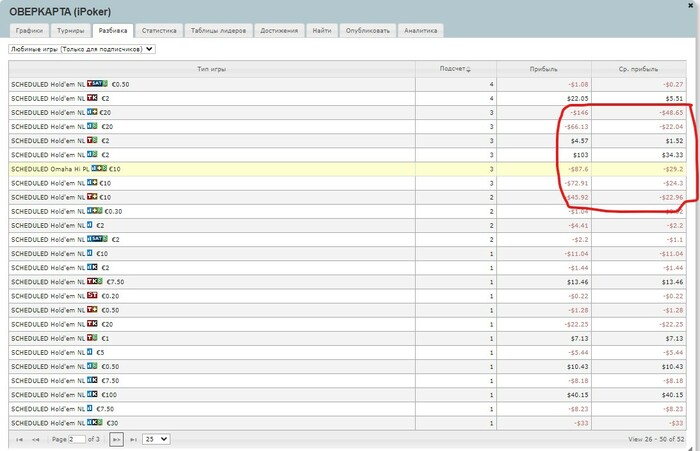The image size is (700, 451).
Task: Switch to the Аналитика tab
Action: (421, 31)
